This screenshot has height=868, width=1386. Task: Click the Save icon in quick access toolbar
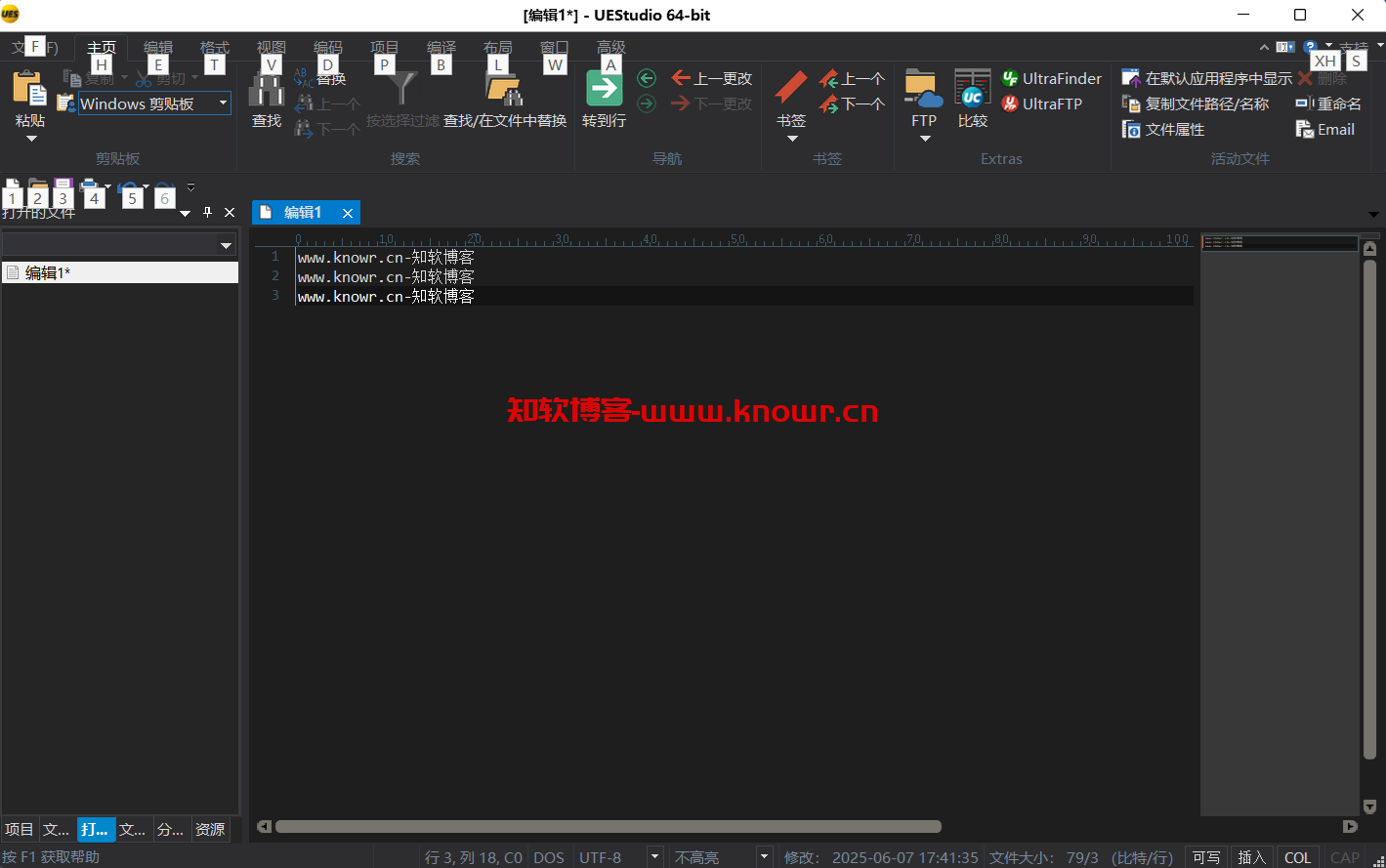click(x=63, y=186)
